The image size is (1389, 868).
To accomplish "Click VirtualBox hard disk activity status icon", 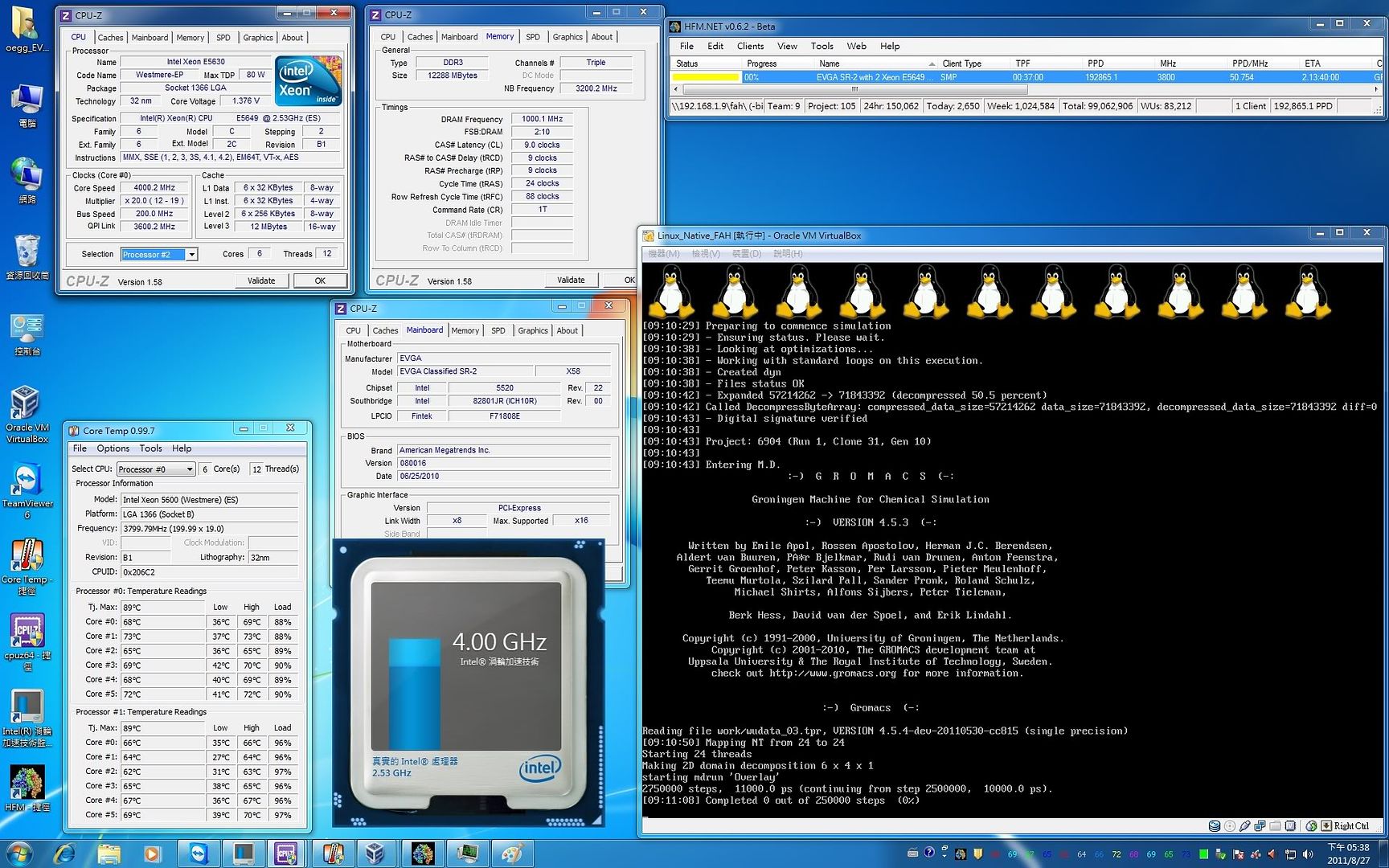I will pos(1215,825).
